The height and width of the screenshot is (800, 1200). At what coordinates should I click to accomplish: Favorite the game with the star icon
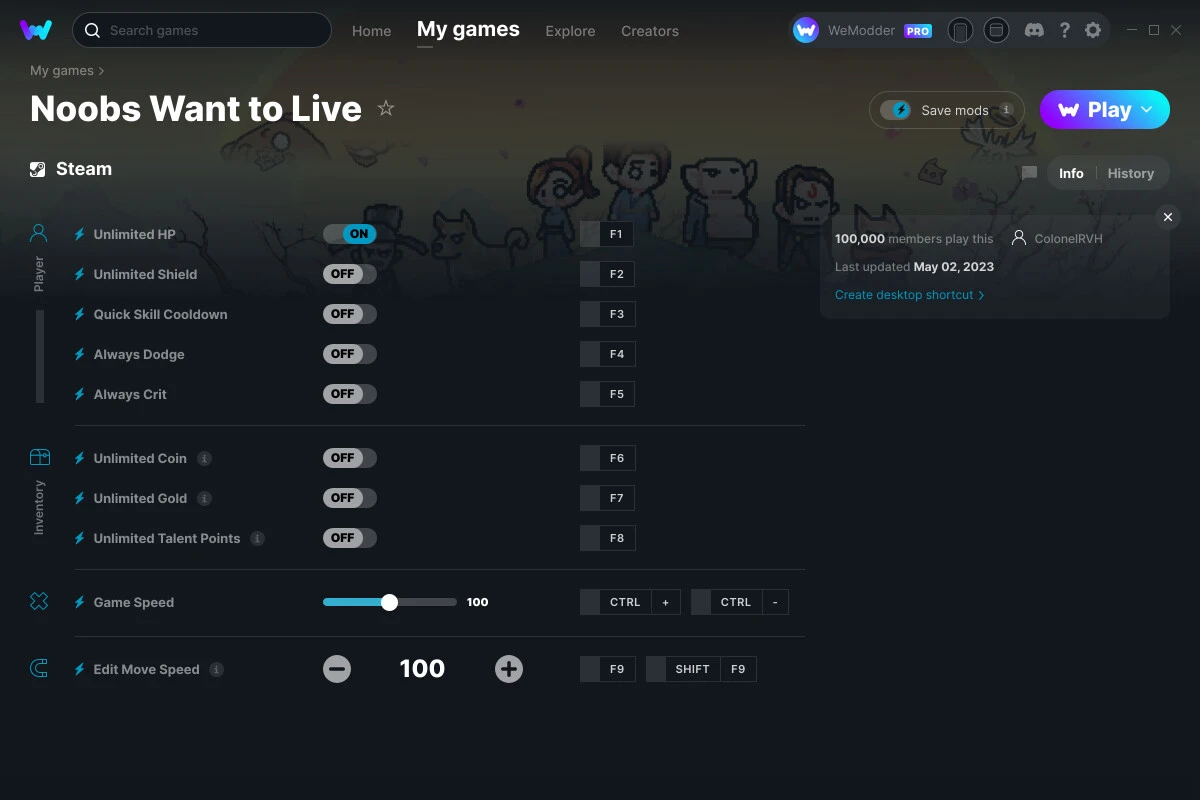tap(386, 108)
